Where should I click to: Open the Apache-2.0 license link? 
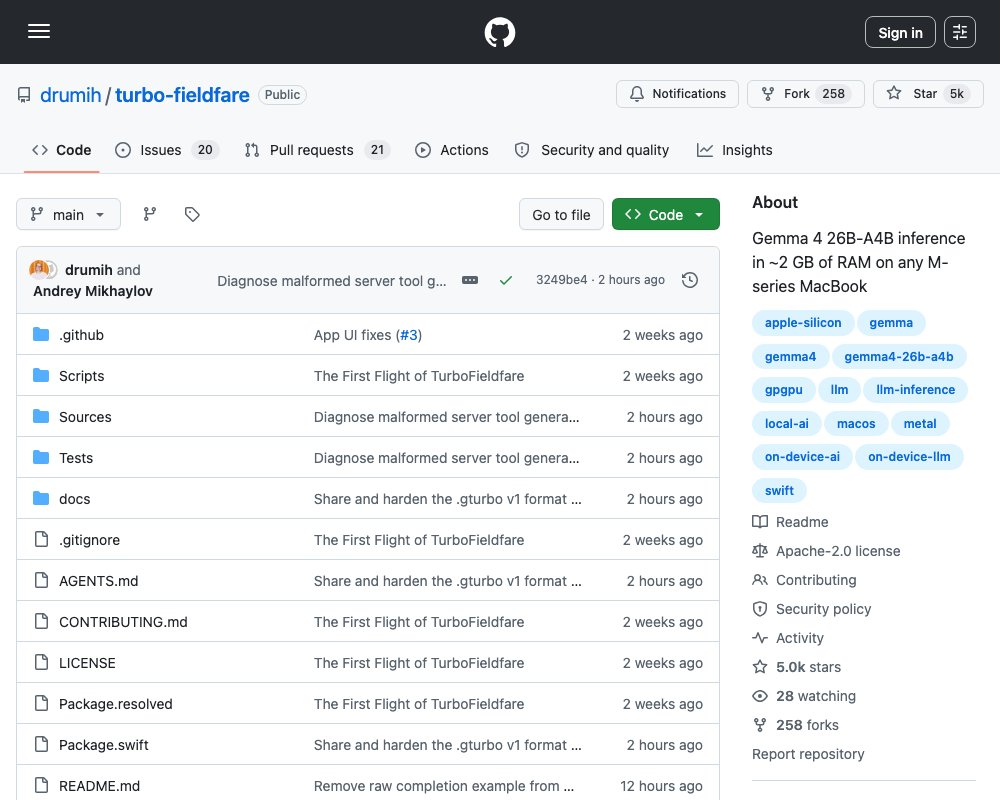coord(826,551)
